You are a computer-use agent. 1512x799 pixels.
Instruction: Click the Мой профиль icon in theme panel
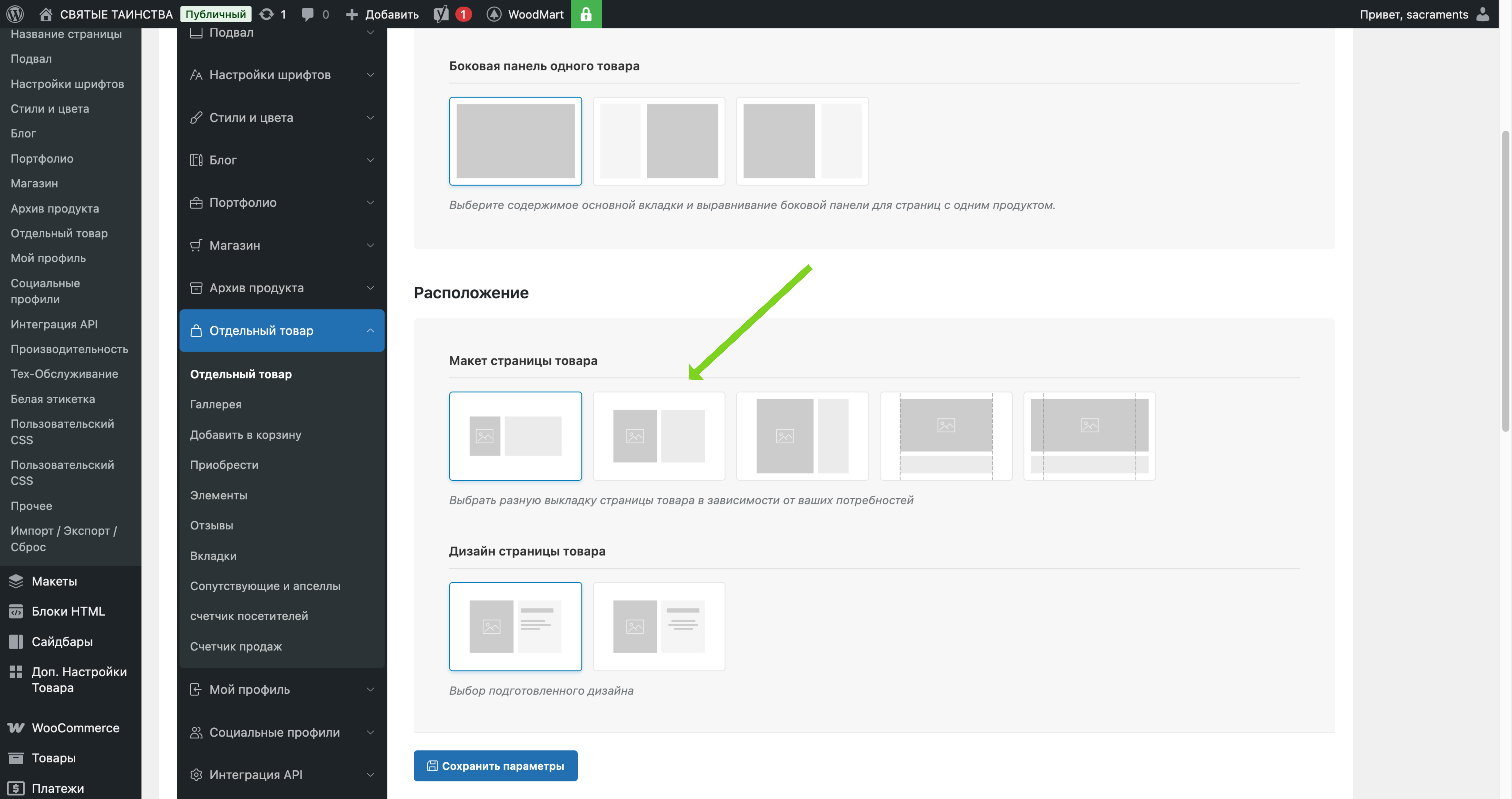tap(196, 690)
